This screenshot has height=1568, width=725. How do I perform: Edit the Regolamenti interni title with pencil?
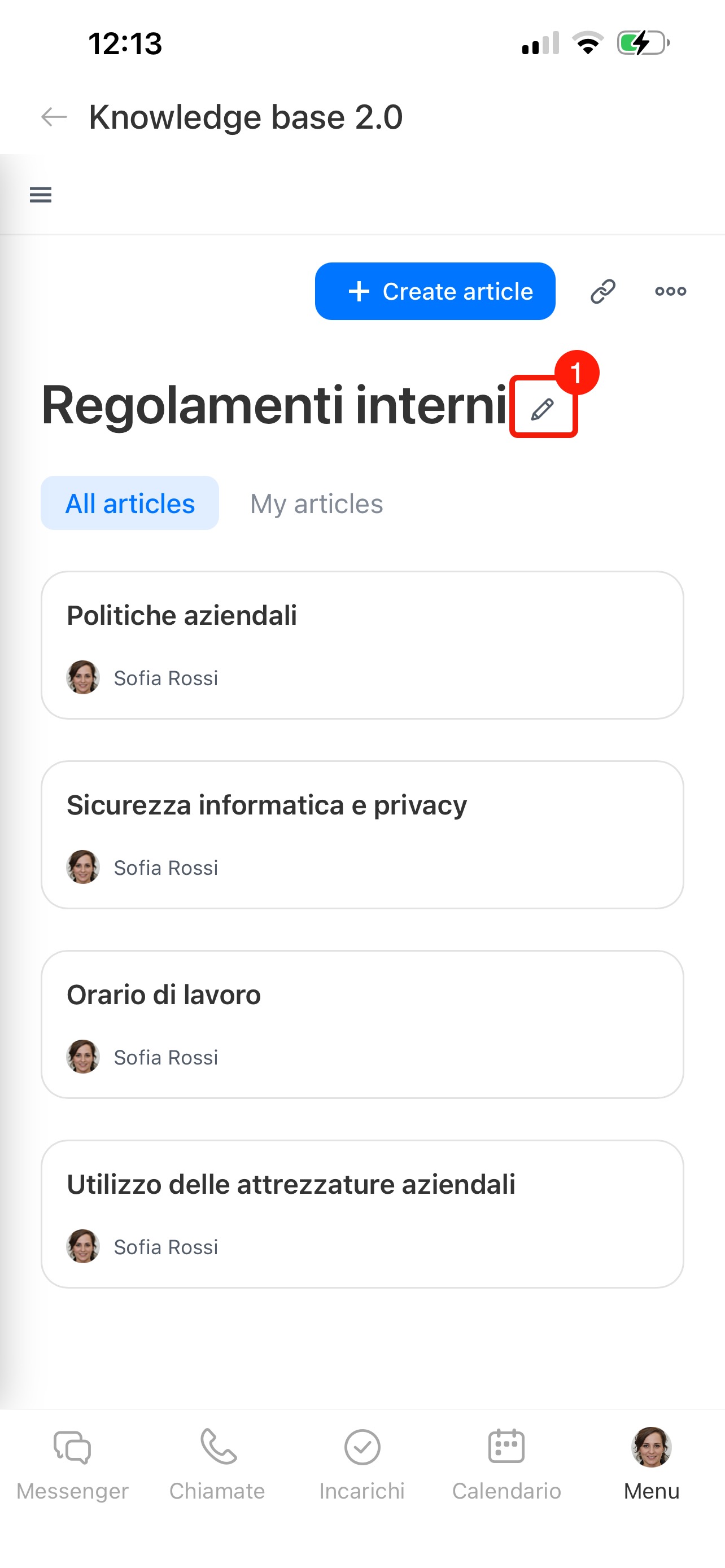(x=543, y=409)
